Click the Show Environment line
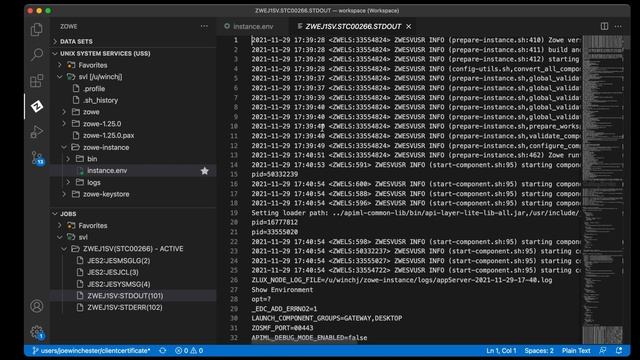Viewport: 640px width, 360px height. pyautogui.click(x=282, y=290)
